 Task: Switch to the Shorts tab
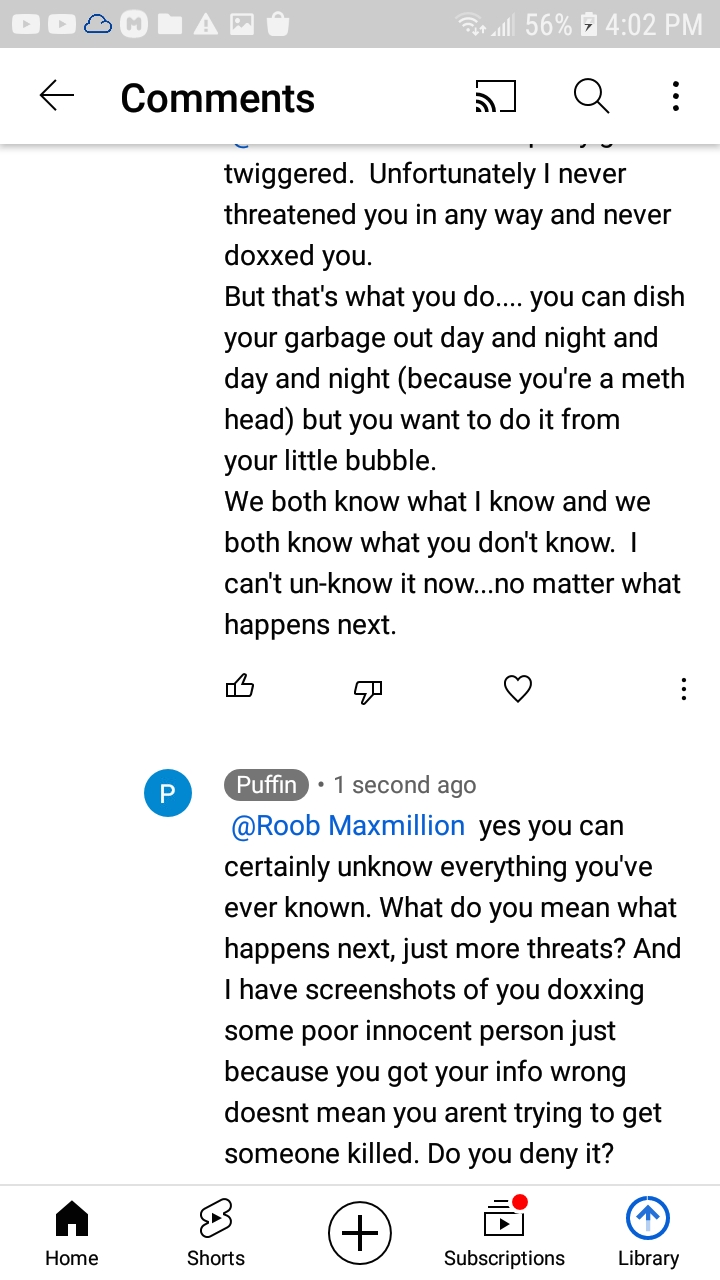(216, 1233)
